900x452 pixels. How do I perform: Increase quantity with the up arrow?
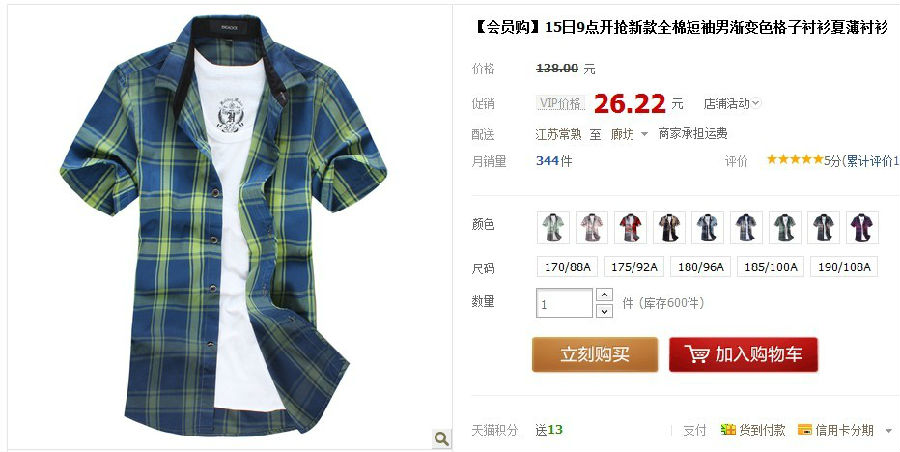pyautogui.click(x=604, y=295)
